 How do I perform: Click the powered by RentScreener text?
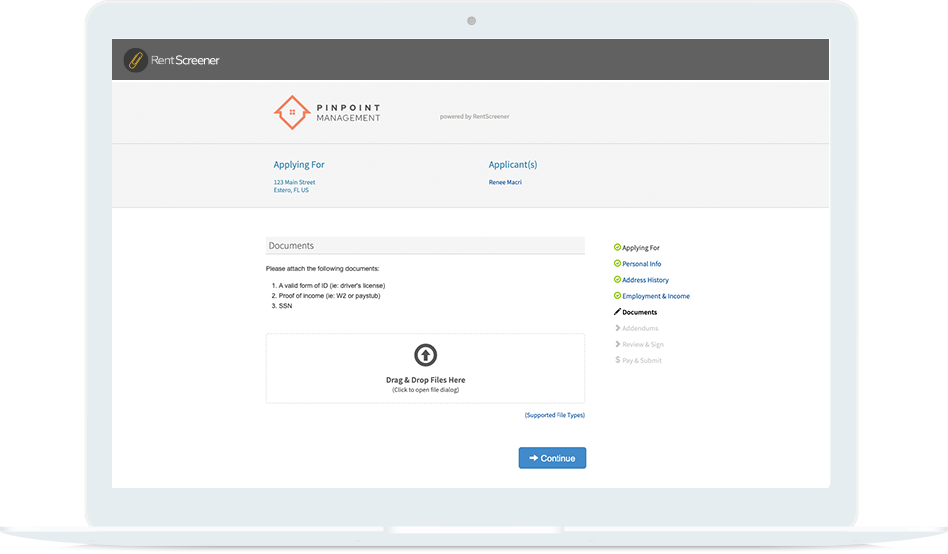point(474,116)
